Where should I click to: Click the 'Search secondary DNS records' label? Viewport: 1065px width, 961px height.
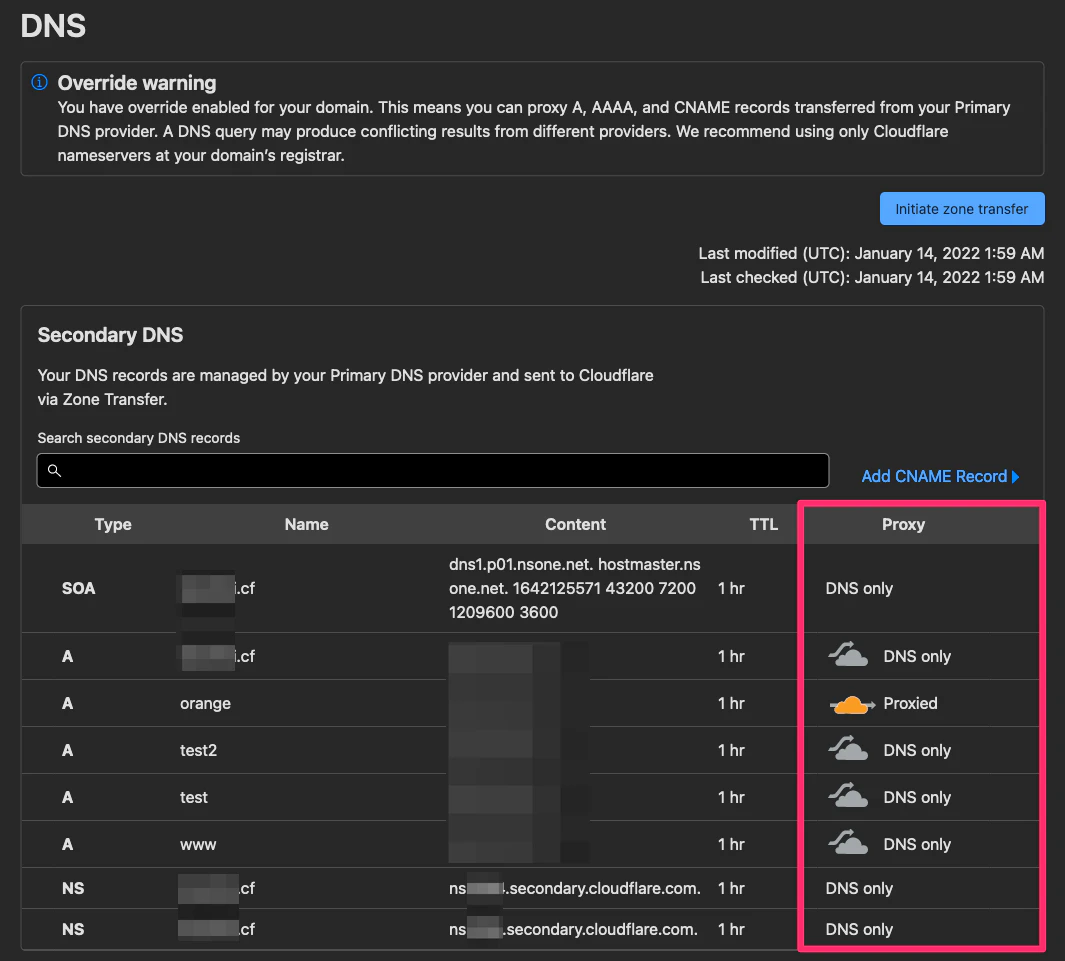139,438
